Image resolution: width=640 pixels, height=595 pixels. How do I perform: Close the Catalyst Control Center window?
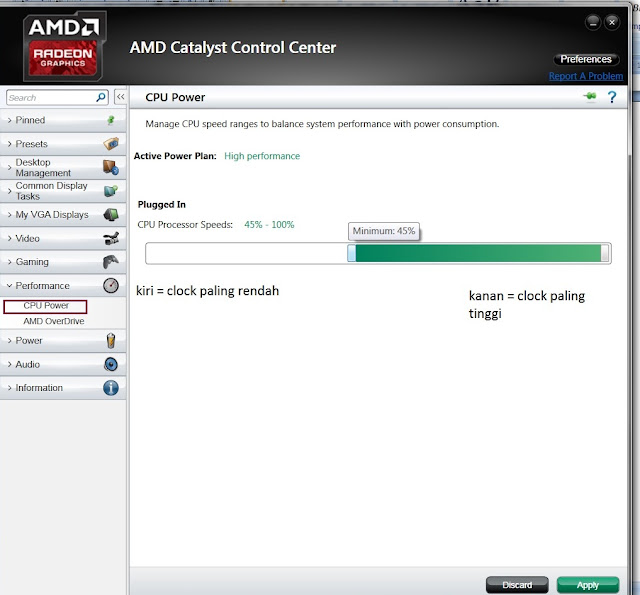coord(612,22)
